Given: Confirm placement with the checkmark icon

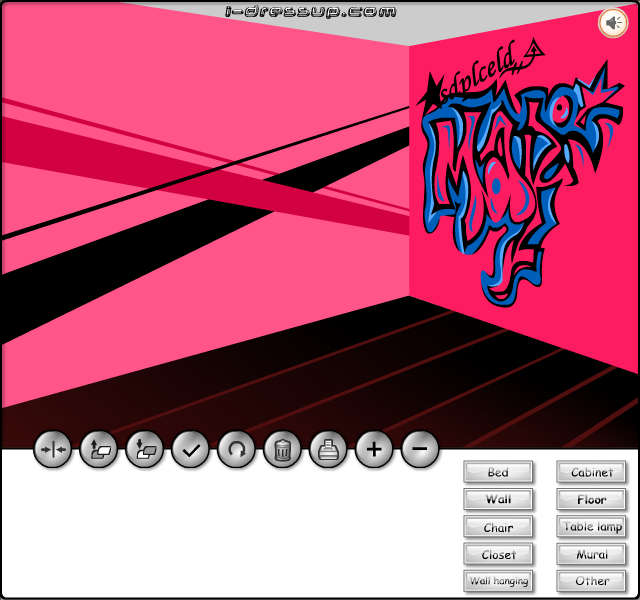Looking at the screenshot, I should (x=191, y=449).
